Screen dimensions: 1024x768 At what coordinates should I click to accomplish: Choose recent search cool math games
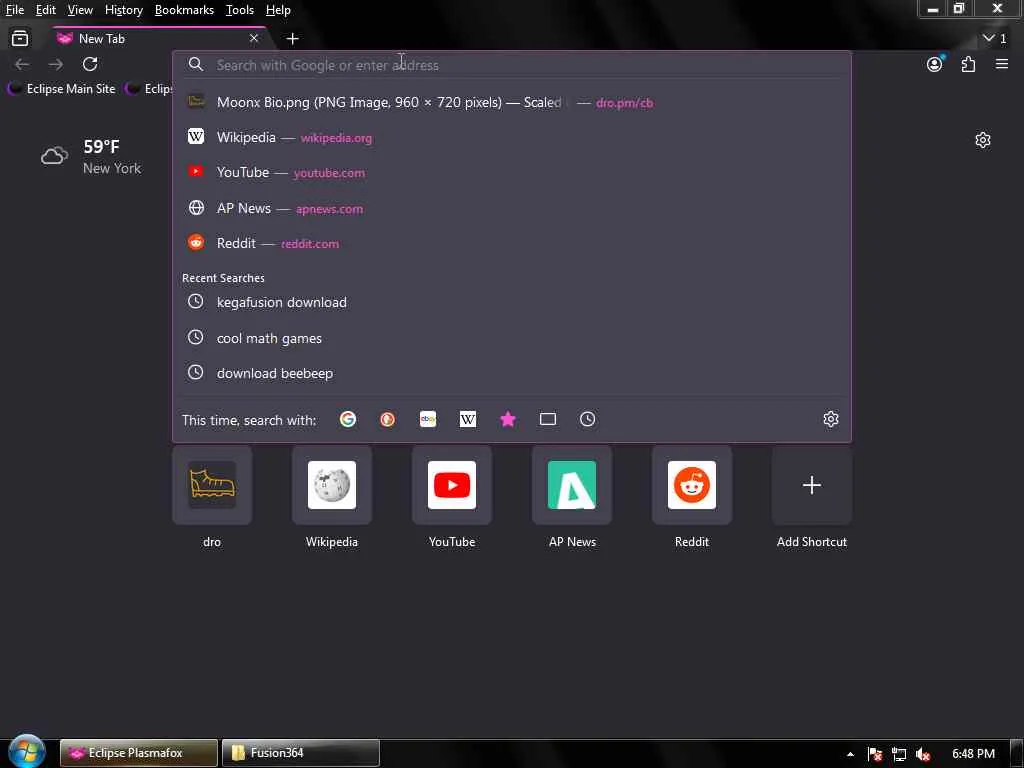pyautogui.click(x=512, y=338)
